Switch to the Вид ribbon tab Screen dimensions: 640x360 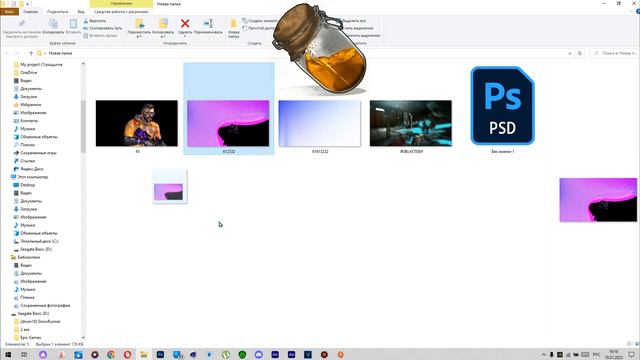[x=81, y=12]
